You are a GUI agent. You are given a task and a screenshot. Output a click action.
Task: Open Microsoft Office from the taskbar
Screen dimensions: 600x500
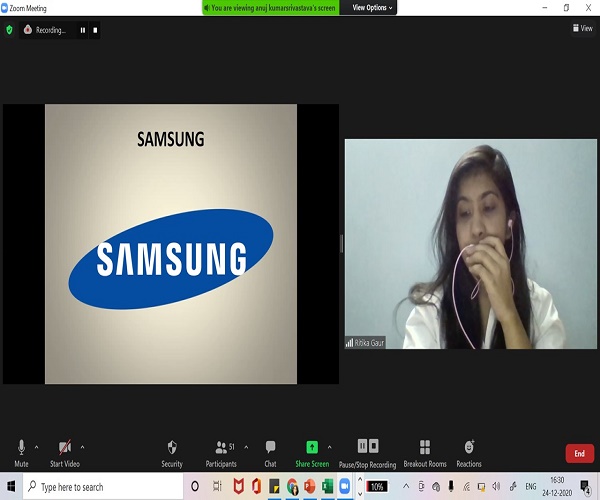256,486
